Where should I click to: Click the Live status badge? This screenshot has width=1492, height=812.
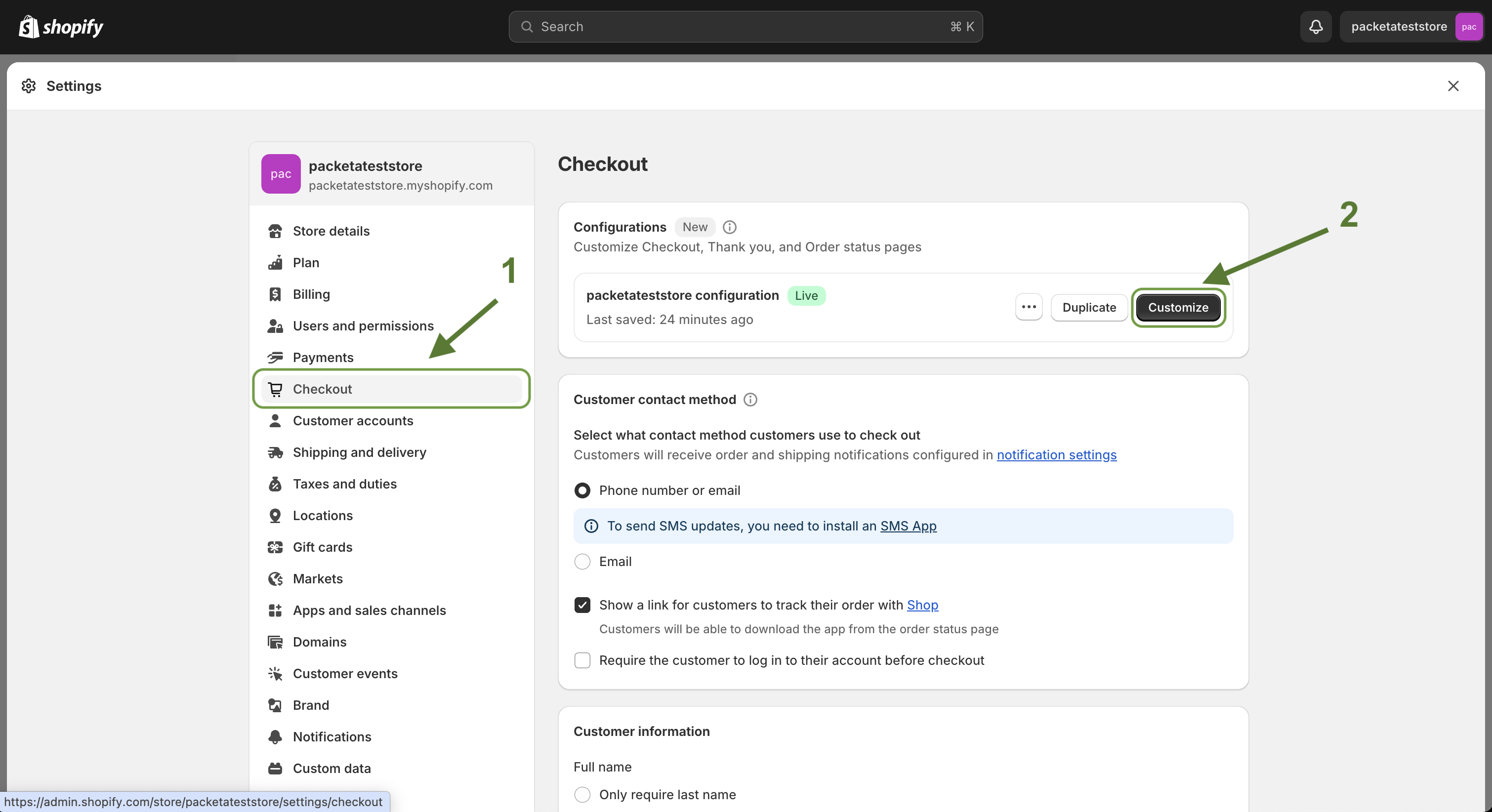[x=806, y=295]
